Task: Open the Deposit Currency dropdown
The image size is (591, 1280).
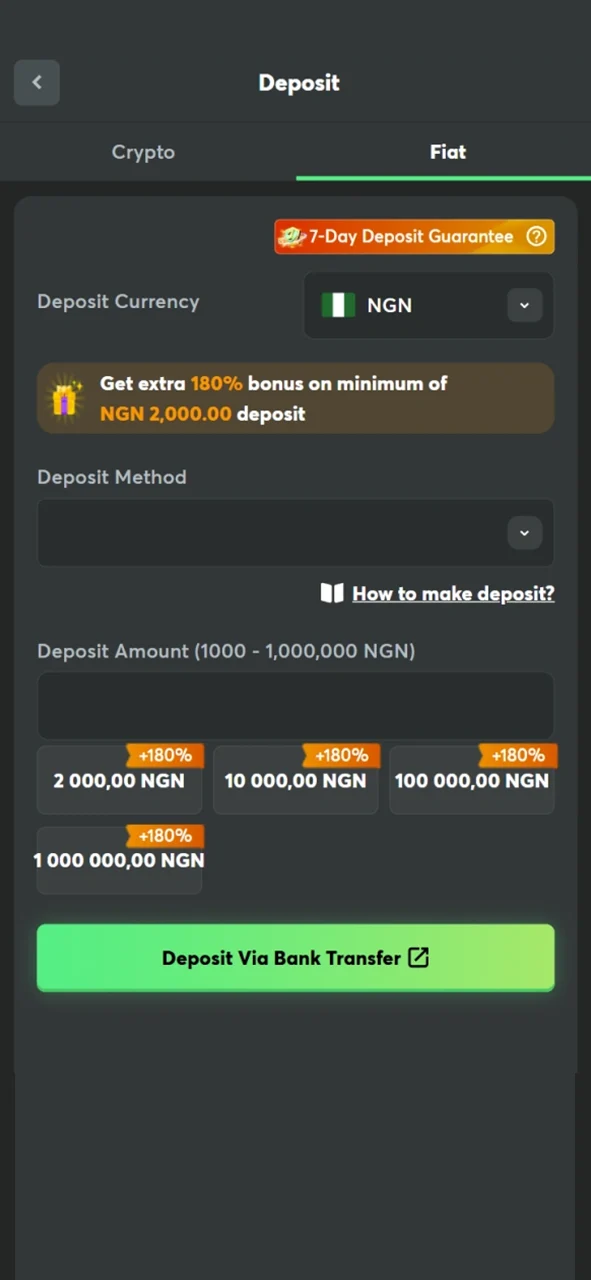Action: click(428, 305)
